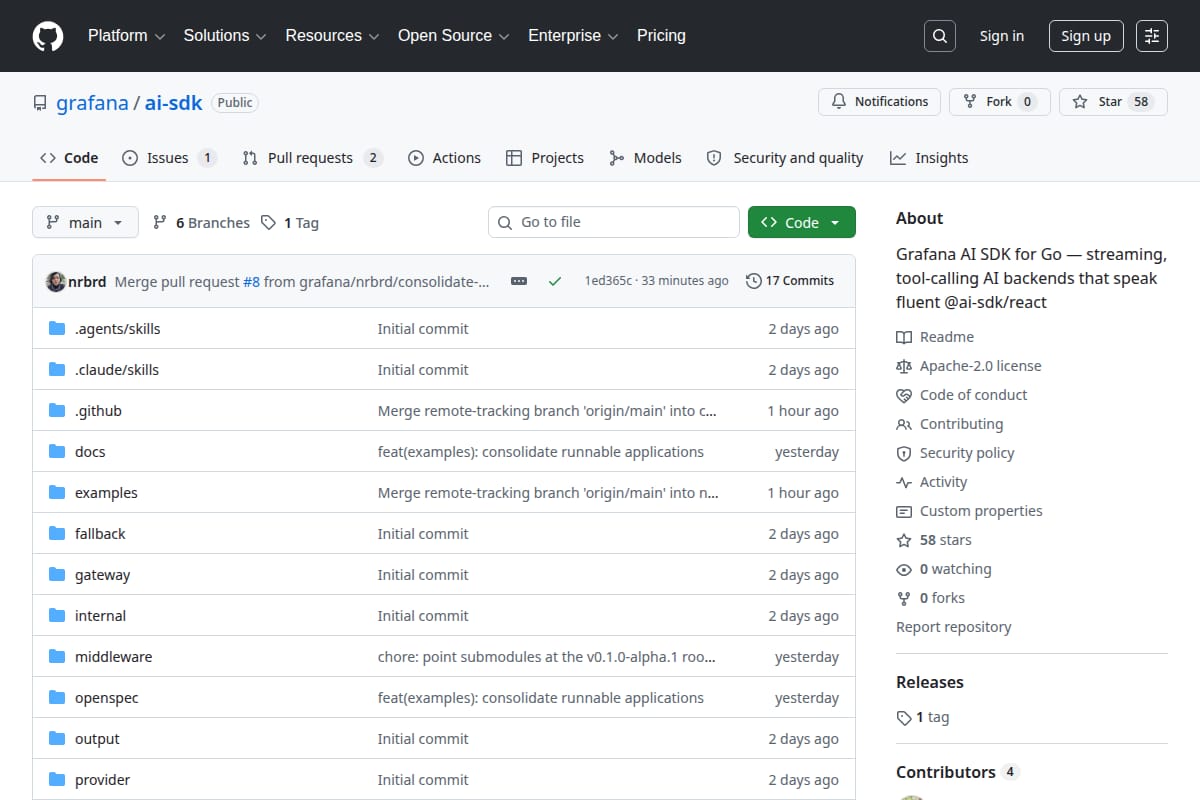This screenshot has height=800, width=1200.
Task: Open the Contributing link
Action: click(949, 424)
